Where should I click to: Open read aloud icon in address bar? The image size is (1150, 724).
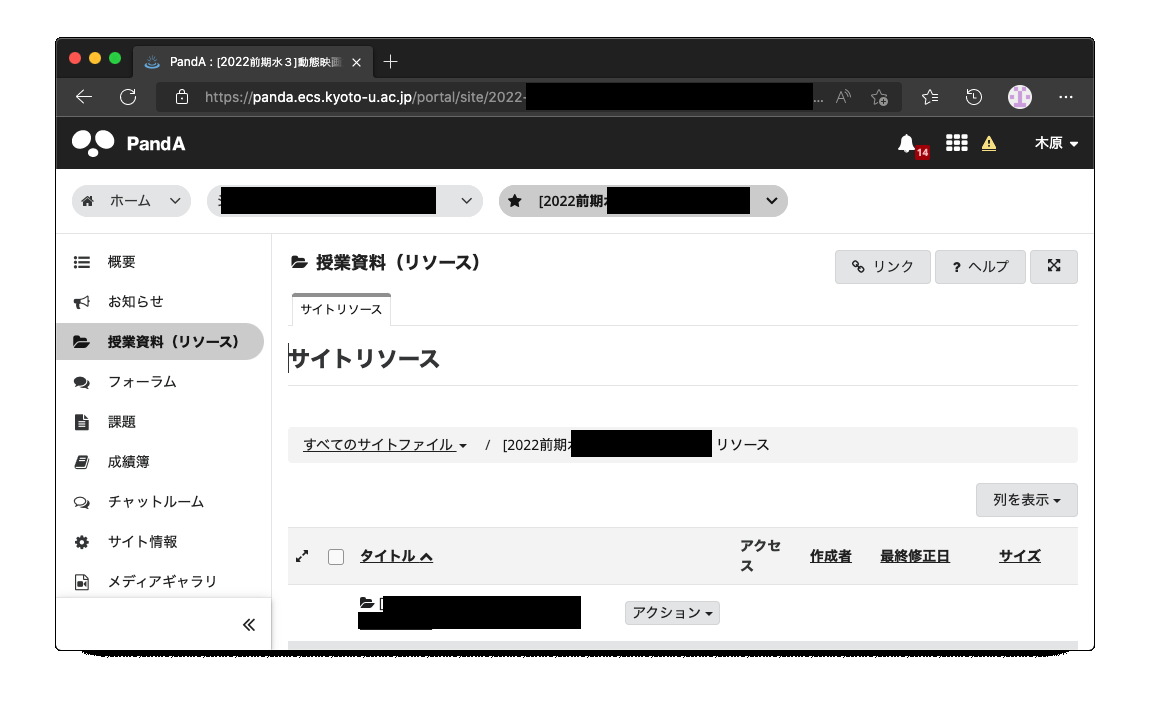pyautogui.click(x=843, y=97)
